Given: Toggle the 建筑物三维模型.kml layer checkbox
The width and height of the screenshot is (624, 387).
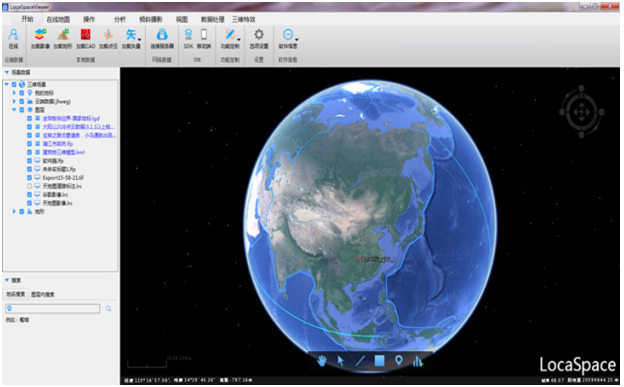Looking at the screenshot, I should point(29,152).
